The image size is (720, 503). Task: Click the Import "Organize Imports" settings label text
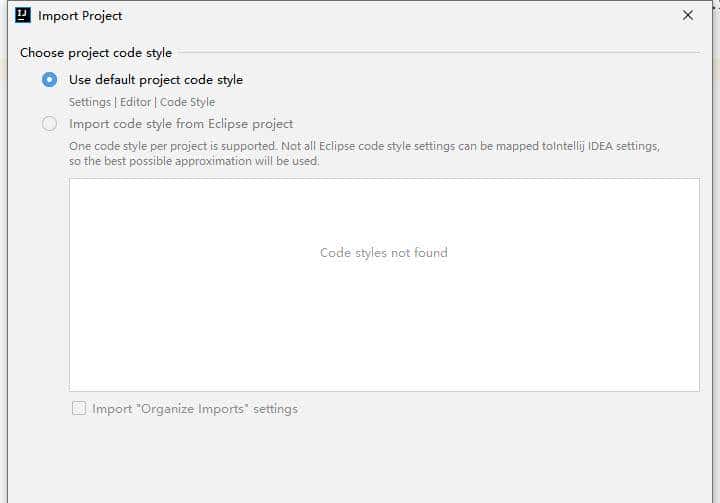click(x=195, y=409)
